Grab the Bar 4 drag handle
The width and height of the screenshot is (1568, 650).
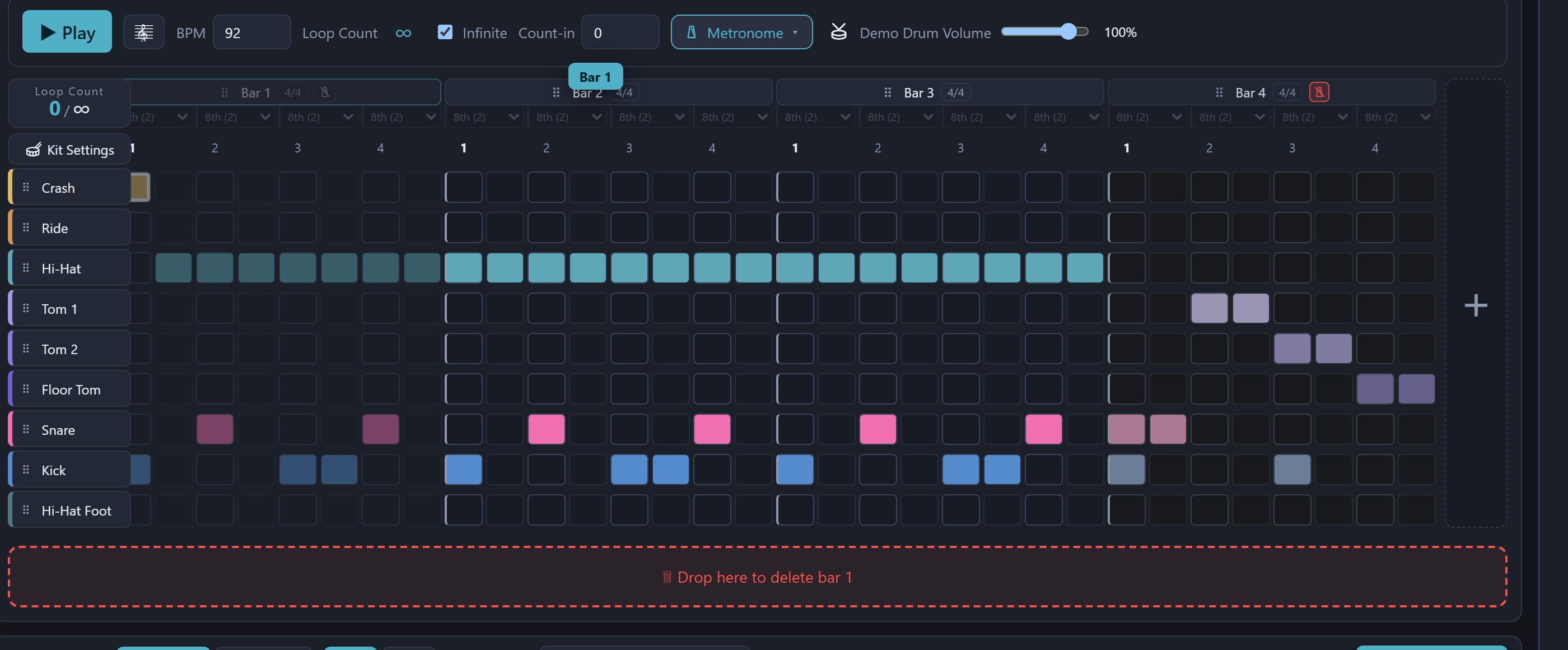click(x=1219, y=92)
